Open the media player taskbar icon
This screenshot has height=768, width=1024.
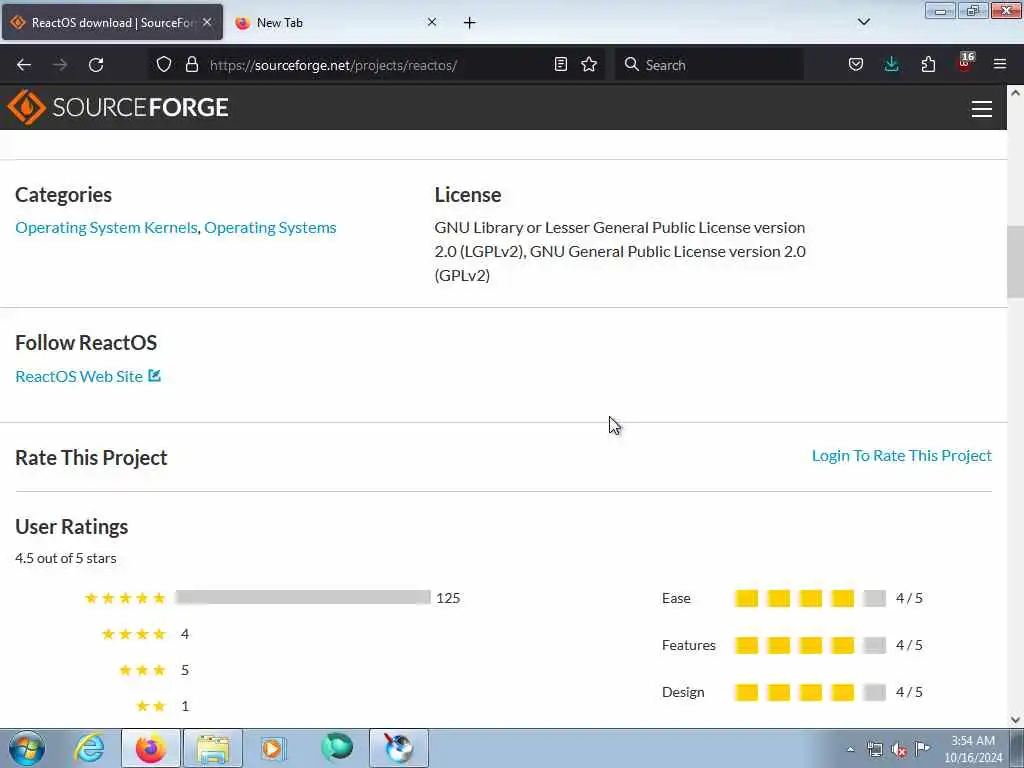[273, 748]
